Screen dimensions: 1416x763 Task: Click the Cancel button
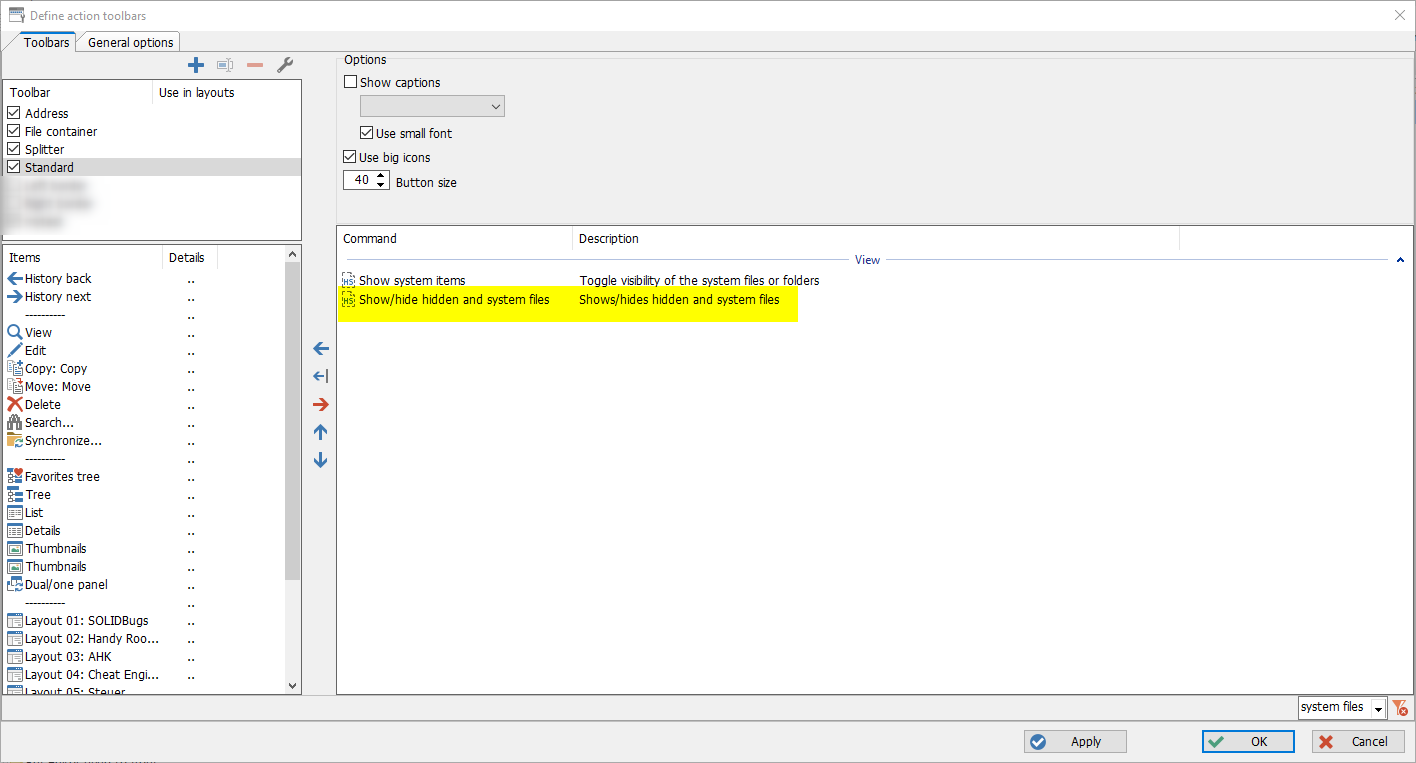(1358, 742)
